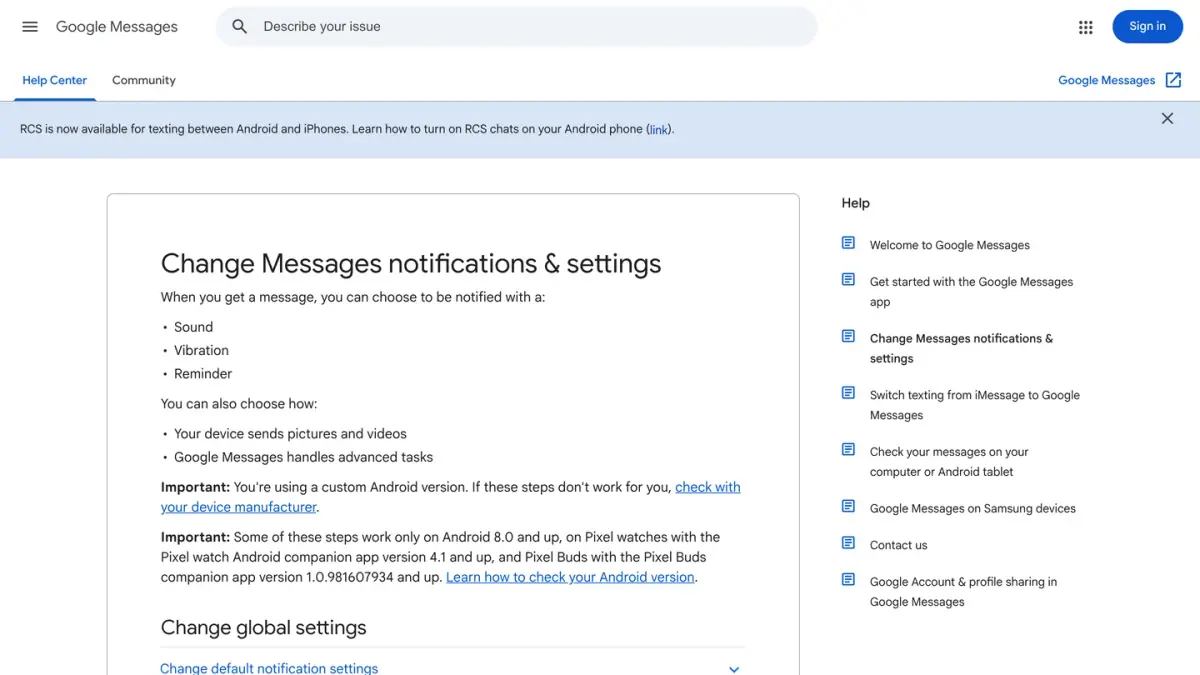Click the 'Vibration' bullet item

point(201,350)
